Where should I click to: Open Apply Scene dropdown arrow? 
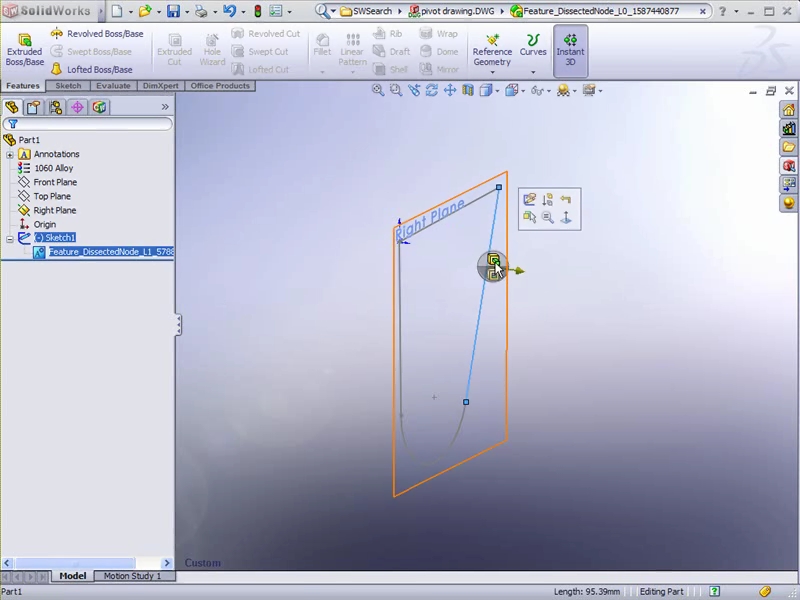[x=574, y=91]
